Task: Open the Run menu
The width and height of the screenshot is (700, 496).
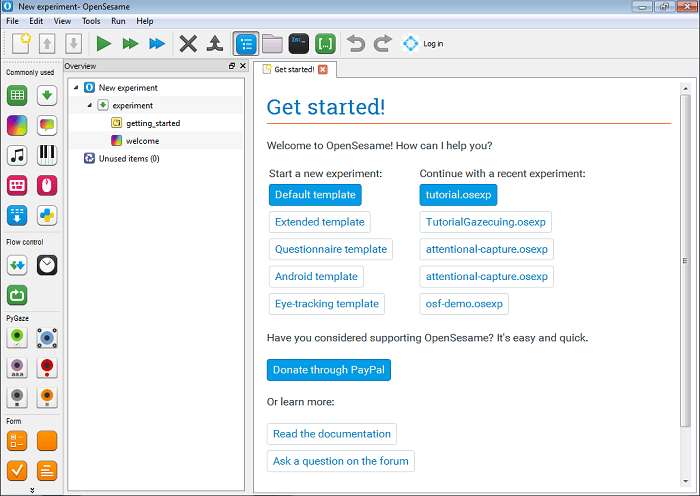Action: point(118,21)
